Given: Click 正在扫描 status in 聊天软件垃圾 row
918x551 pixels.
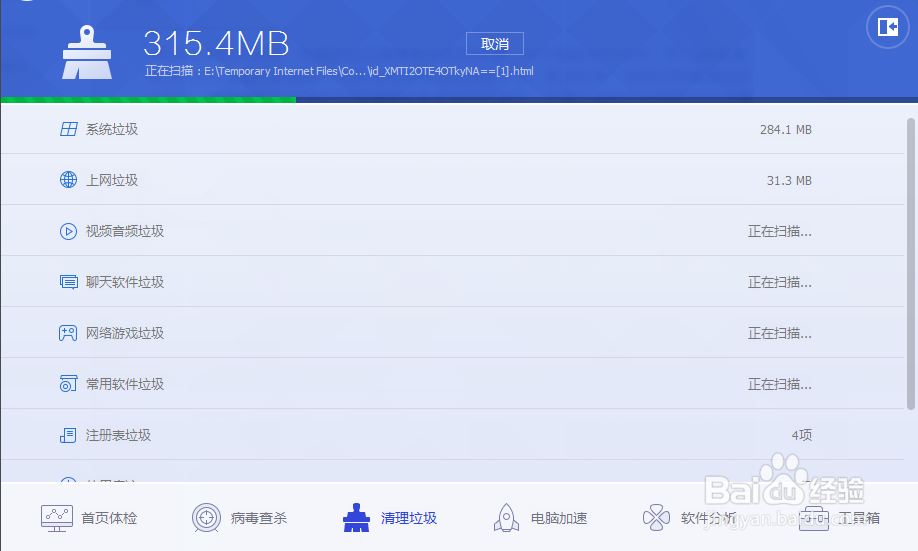Looking at the screenshot, I should click(x=779, y=282).
